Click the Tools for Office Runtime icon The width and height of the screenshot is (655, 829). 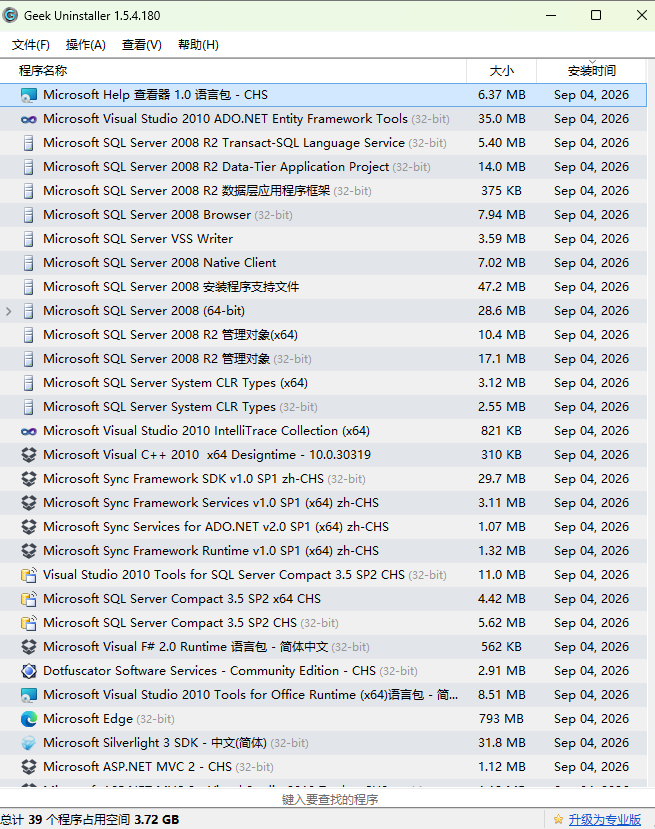click(x=29, y=695)
